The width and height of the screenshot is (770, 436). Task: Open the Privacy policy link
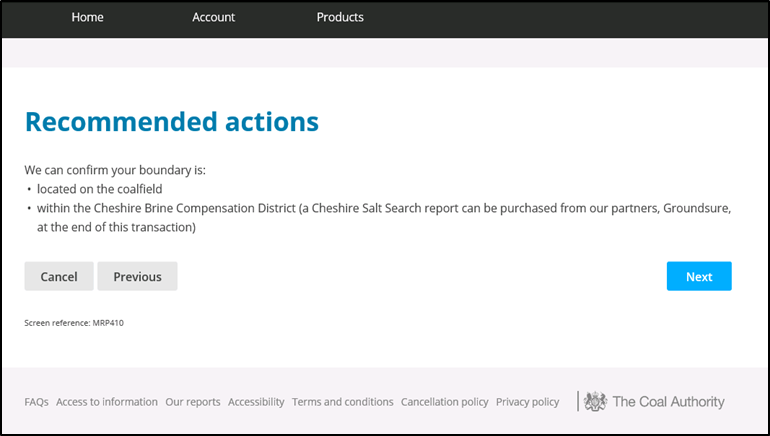[527, 402]
